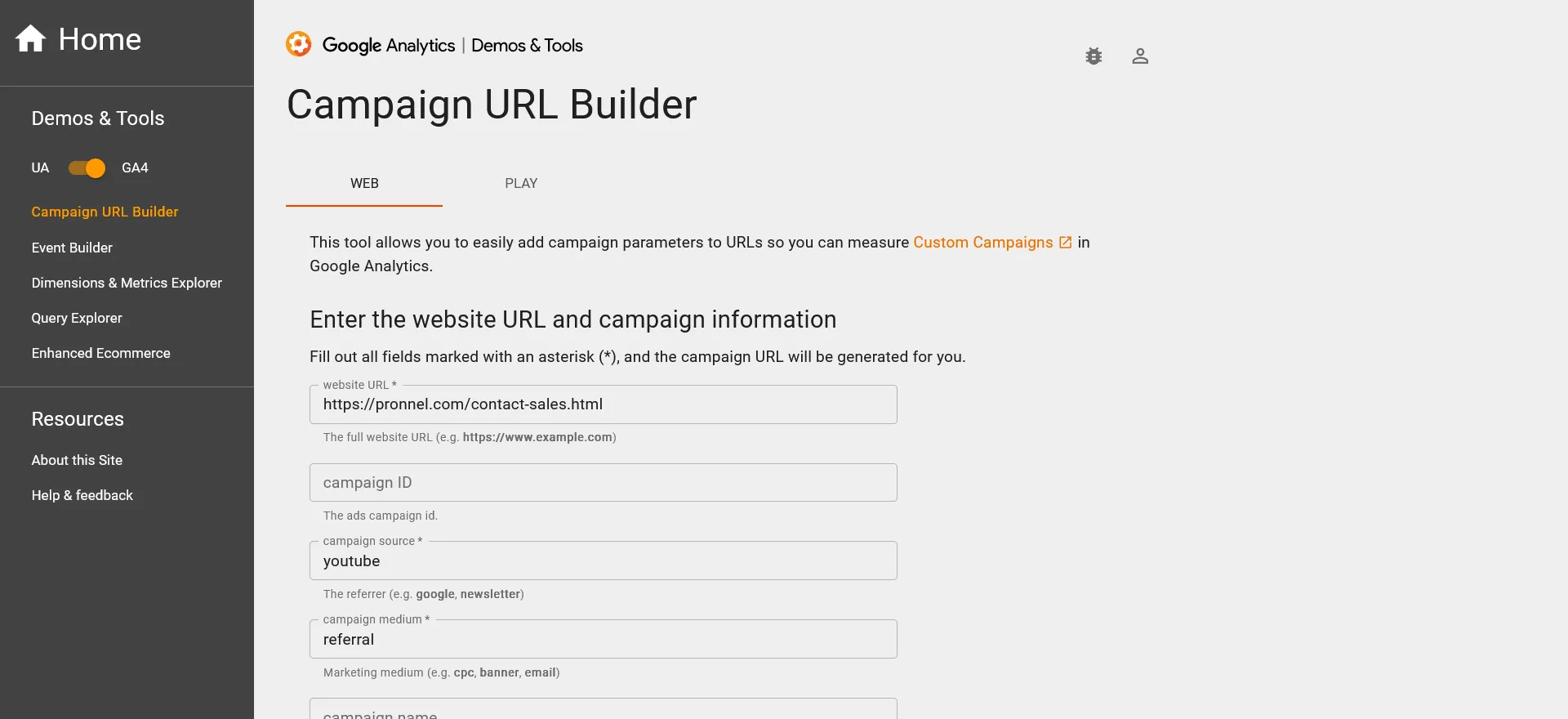Click the campaign source field containing youtube
The width and height of the screenshot is (1568, 719).
[x=604, y=561]
